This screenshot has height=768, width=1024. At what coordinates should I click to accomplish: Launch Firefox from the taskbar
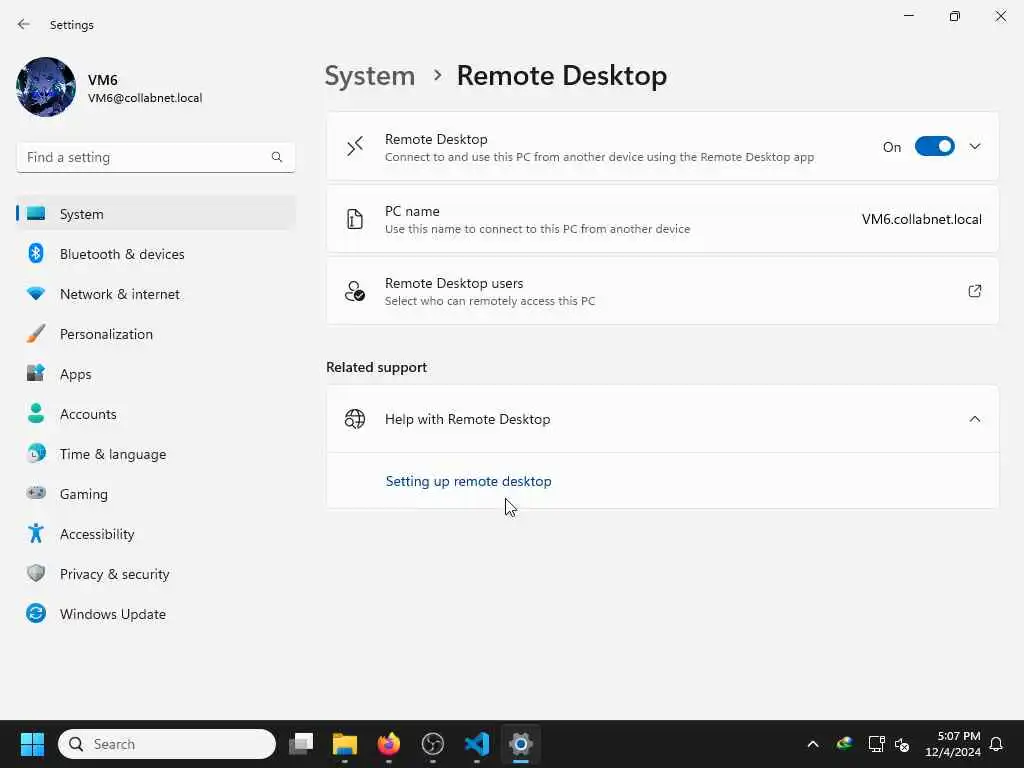click(x=389, y=744)
